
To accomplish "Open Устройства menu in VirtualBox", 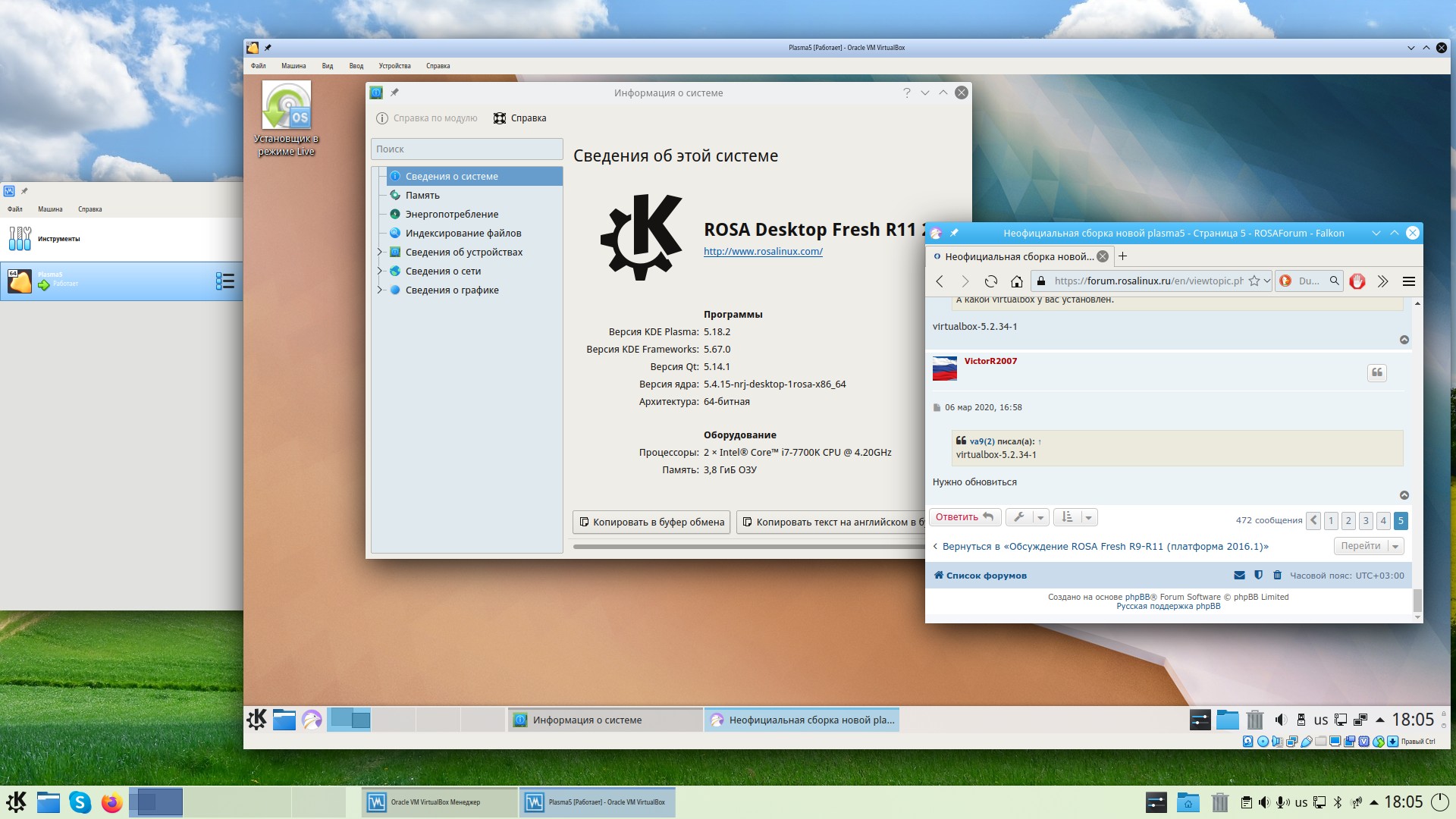I will [x=394, y=66].
